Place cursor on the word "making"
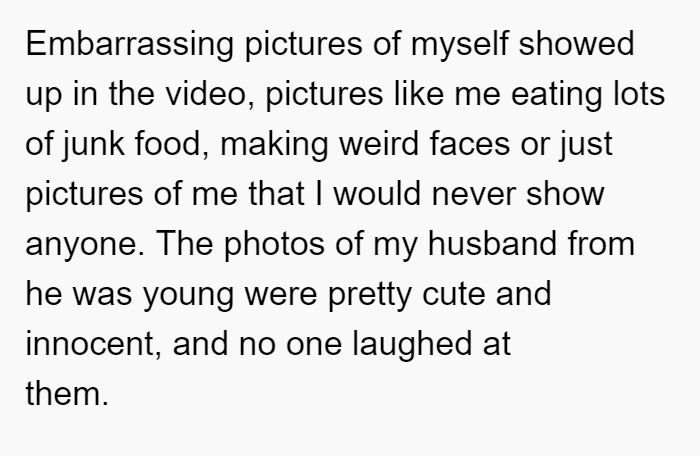The height and width of the screenshot is (456, 700). [274, 145]
